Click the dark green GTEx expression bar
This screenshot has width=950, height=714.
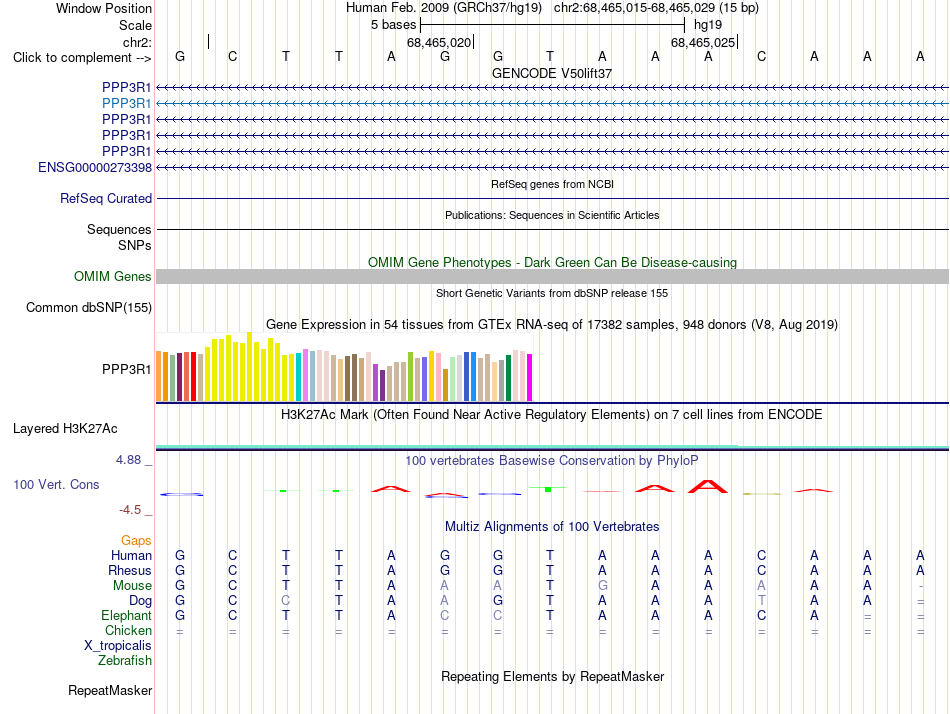[508, 378]
